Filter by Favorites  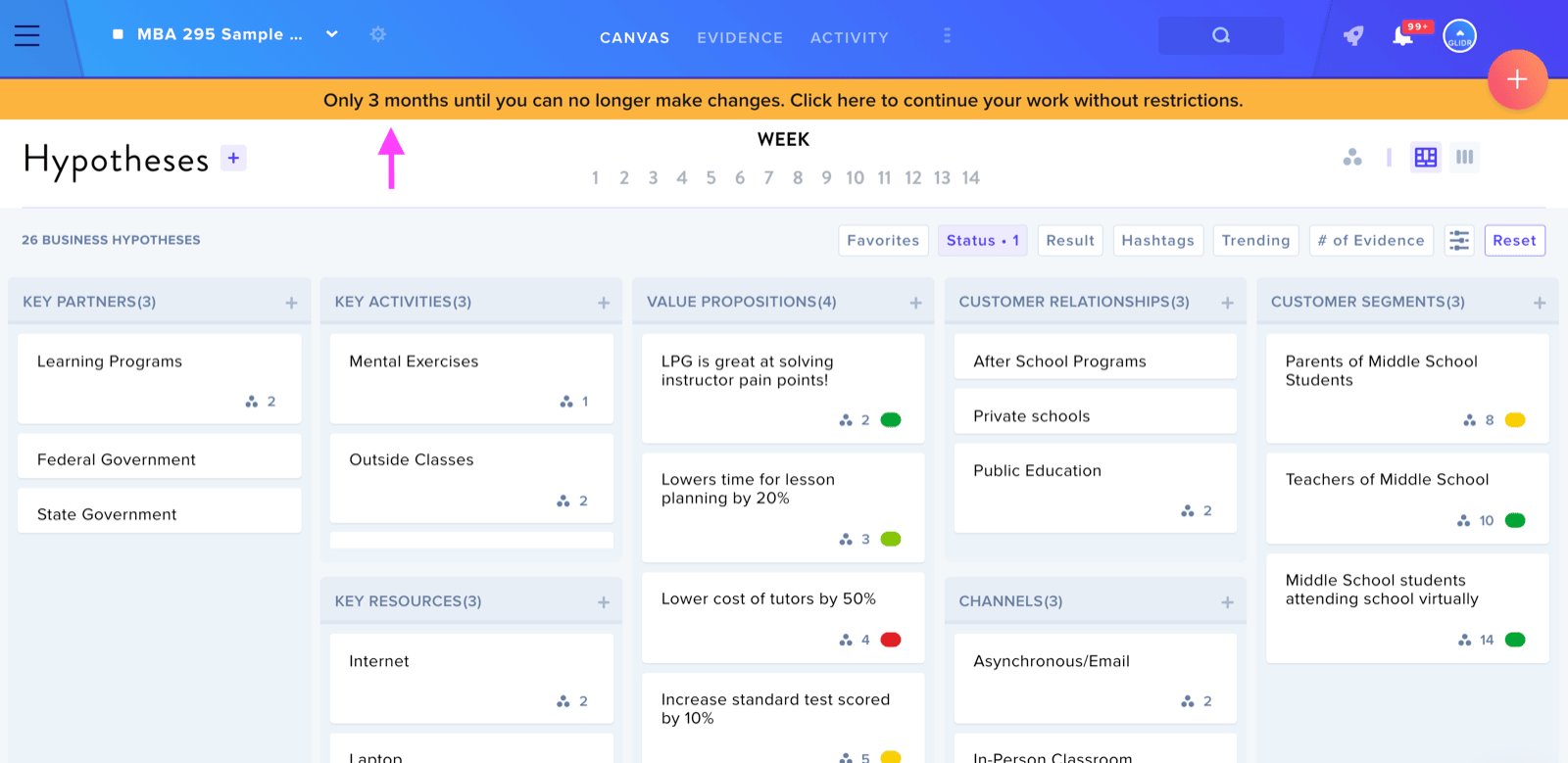pos(883,240)
